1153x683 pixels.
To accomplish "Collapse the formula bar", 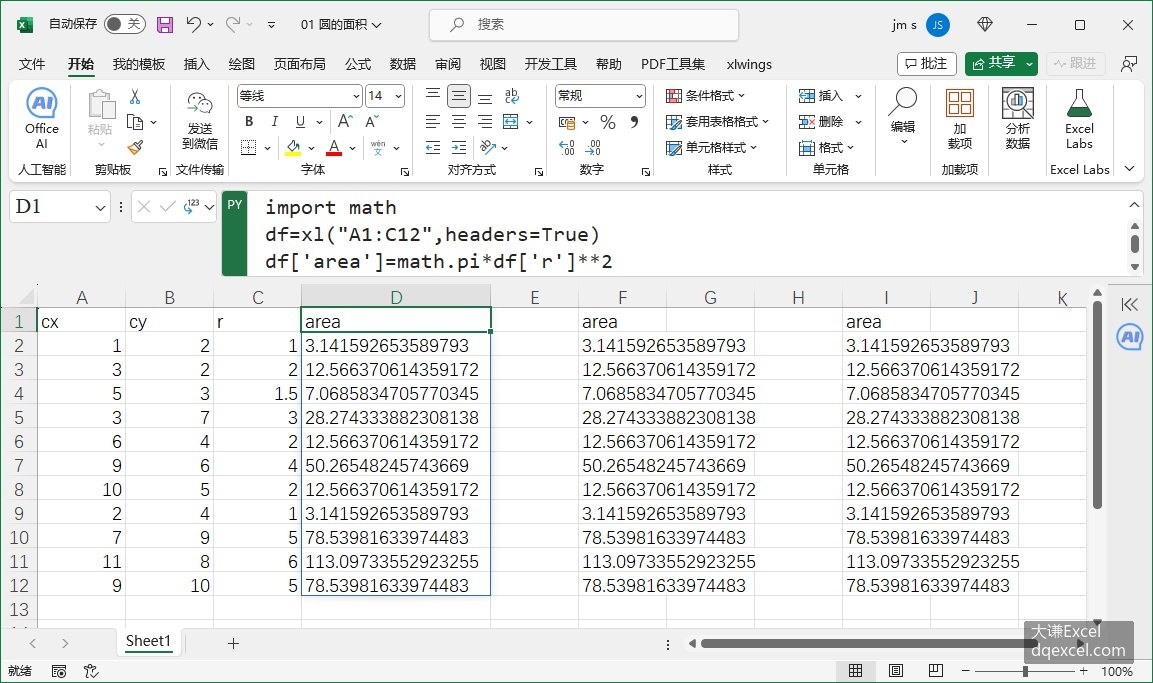I will (1135, 205).
